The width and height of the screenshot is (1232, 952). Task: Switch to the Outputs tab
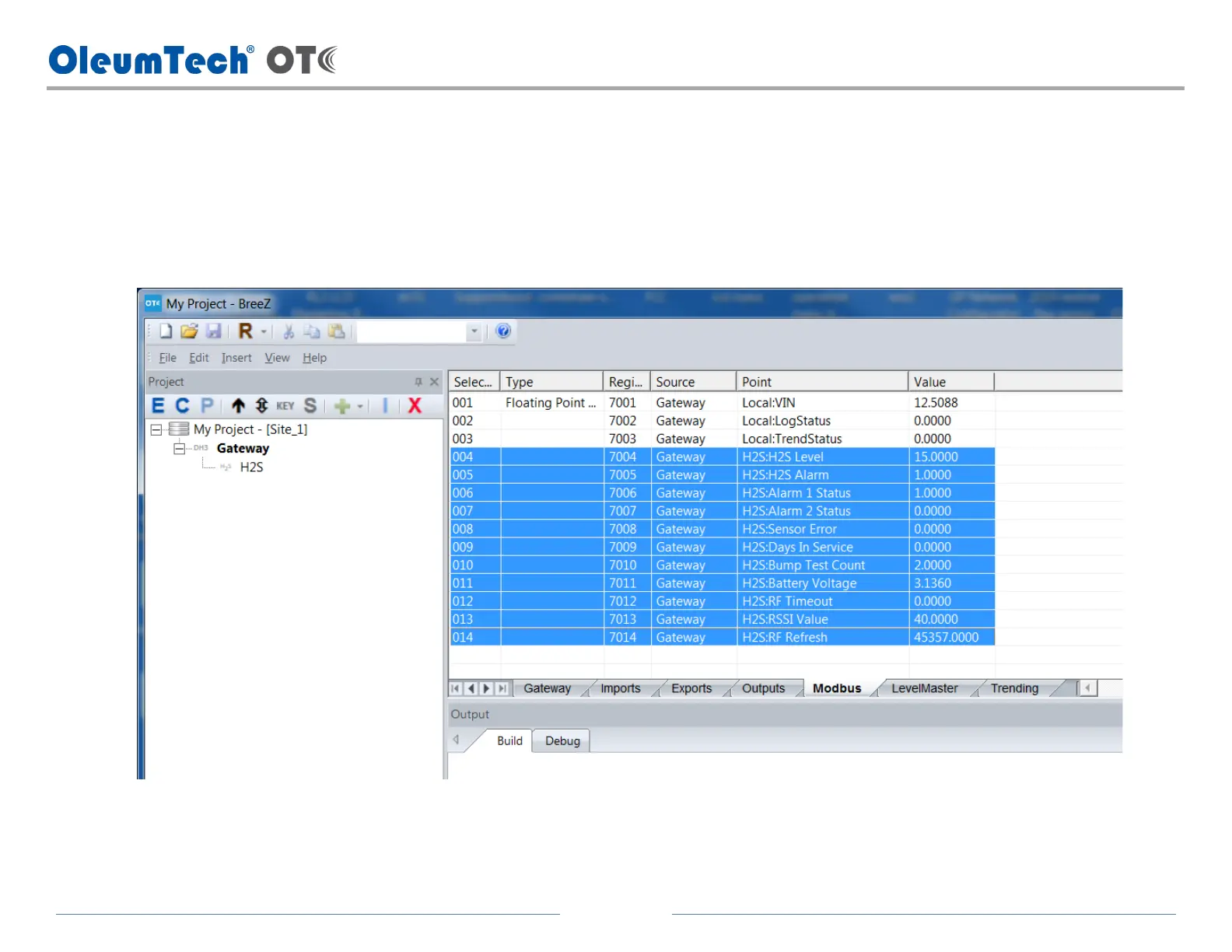coord(764,688)
